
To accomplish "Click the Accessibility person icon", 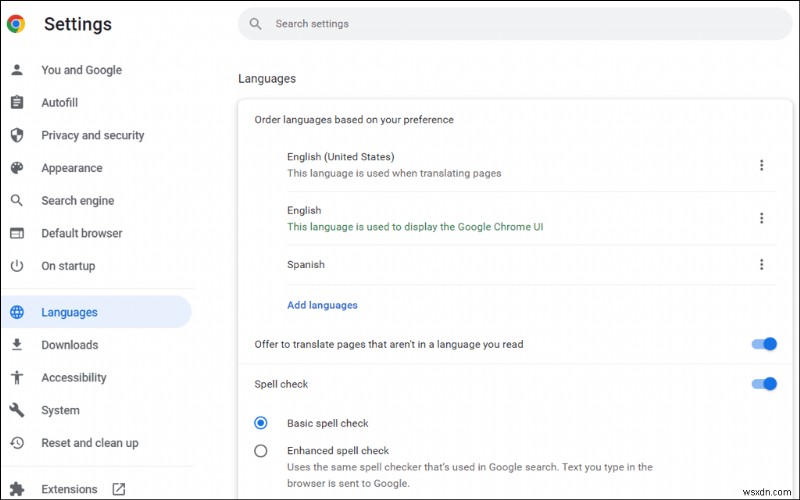I will (x=17, y=378).
